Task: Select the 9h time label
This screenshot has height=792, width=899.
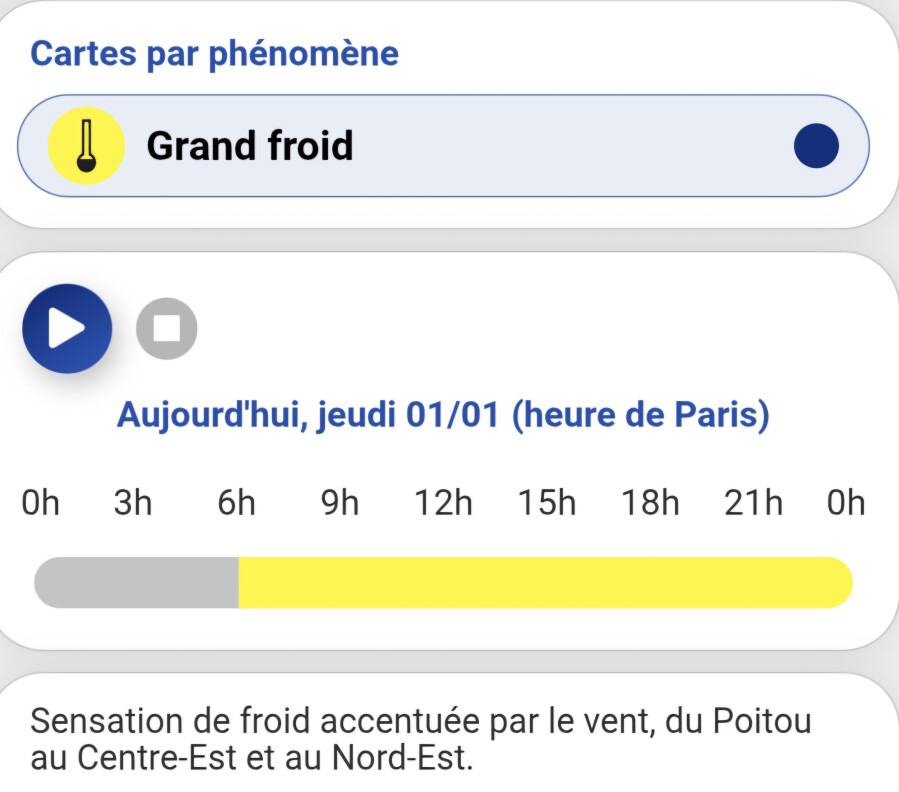Action: click(x=340, y=503)
